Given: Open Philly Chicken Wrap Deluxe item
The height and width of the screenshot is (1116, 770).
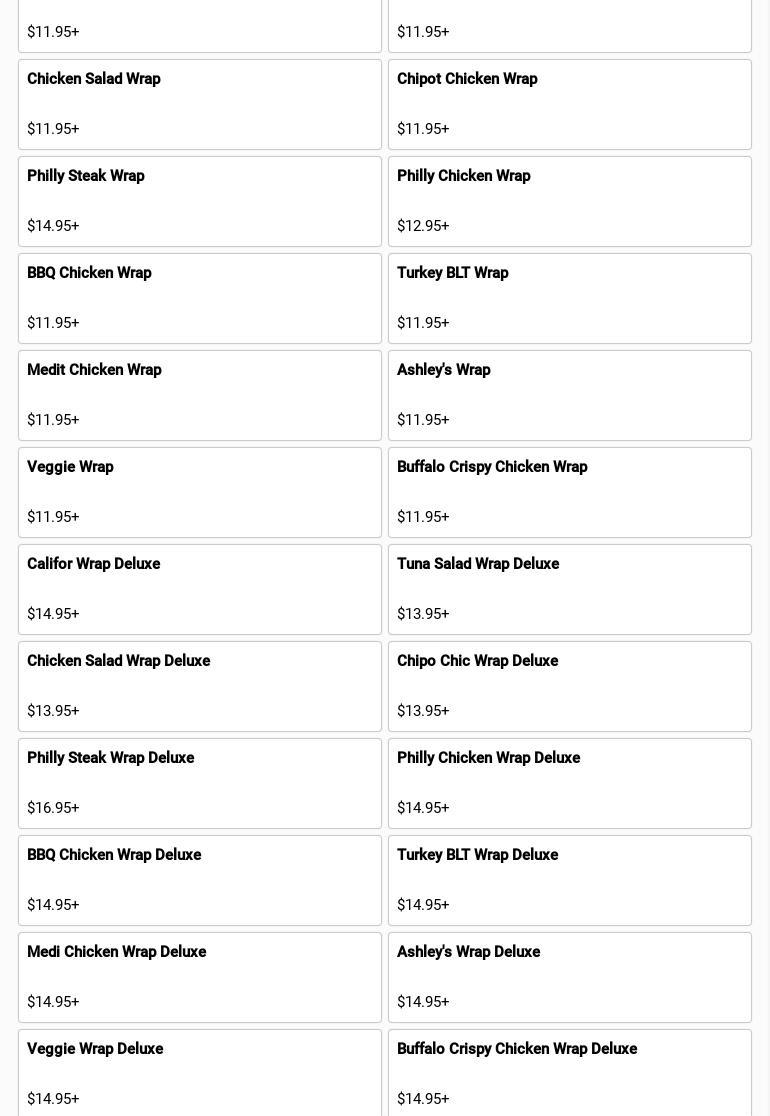Looking at the screenshot, I should coord(570,783).
